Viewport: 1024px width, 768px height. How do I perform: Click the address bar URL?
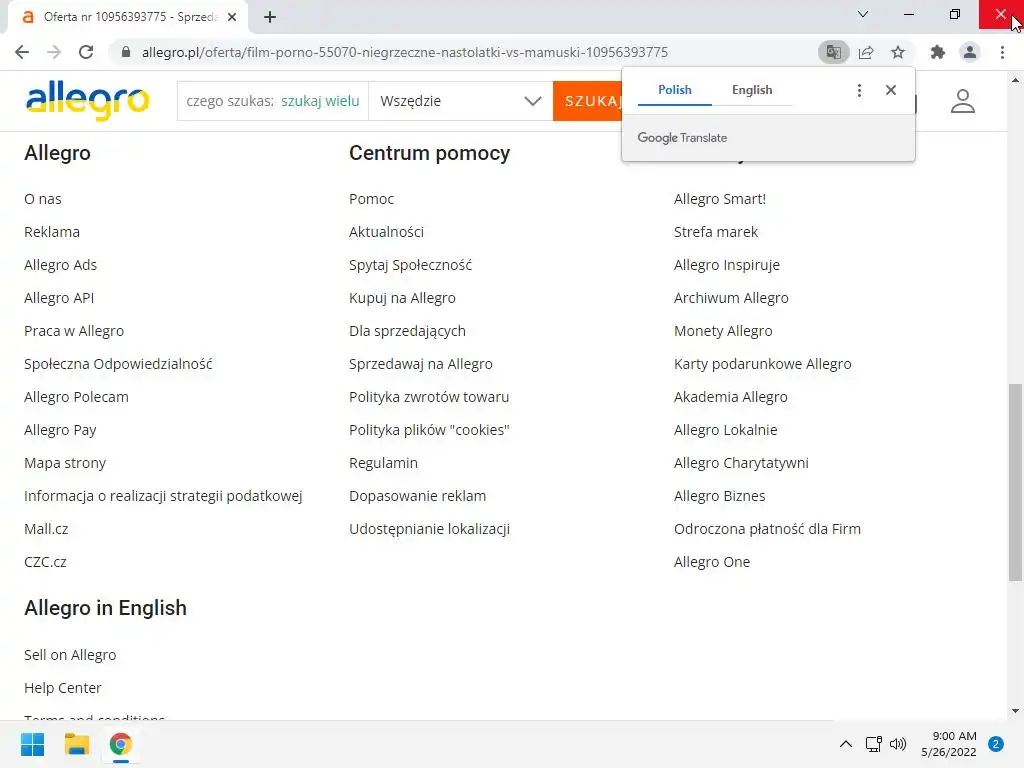click(405, 52)
